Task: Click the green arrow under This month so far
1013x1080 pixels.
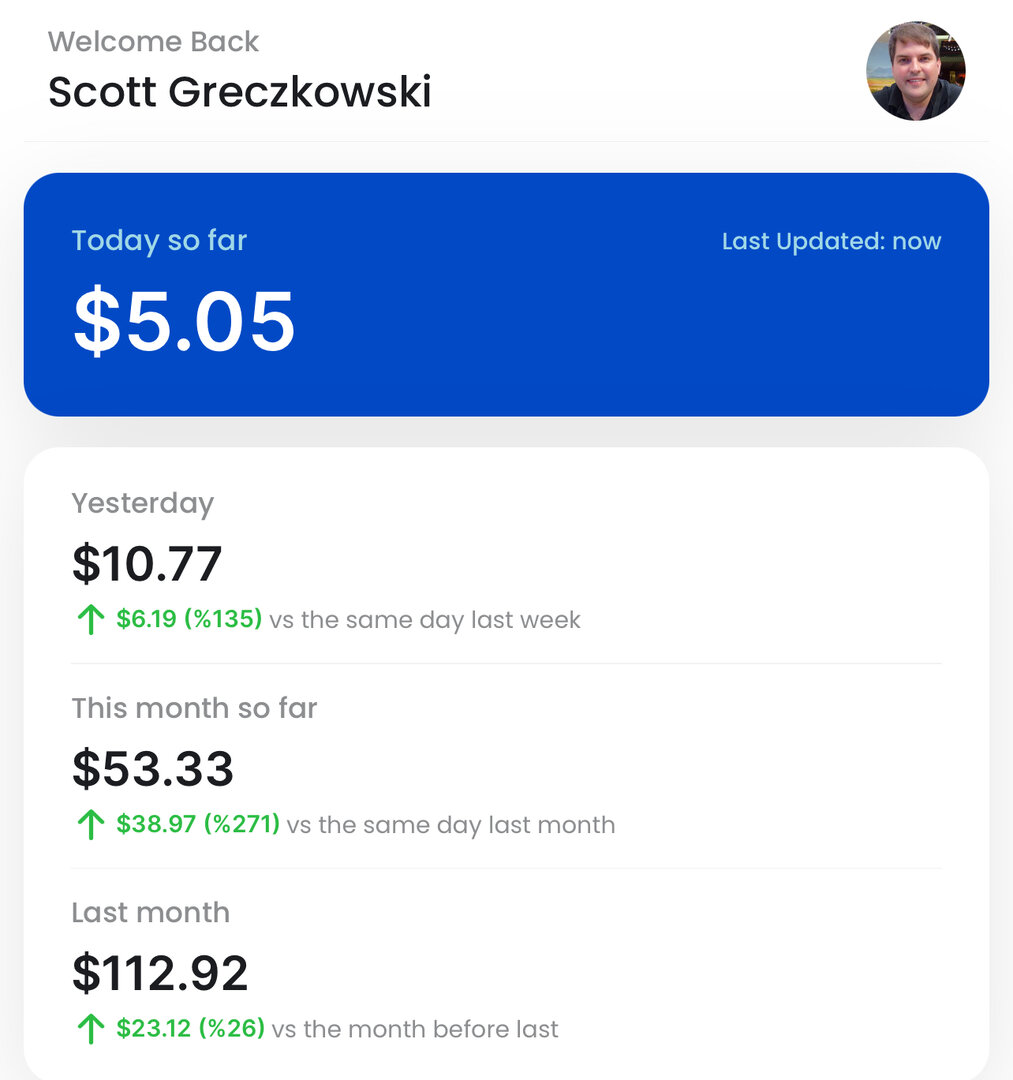Action: [x=90, y=824]
